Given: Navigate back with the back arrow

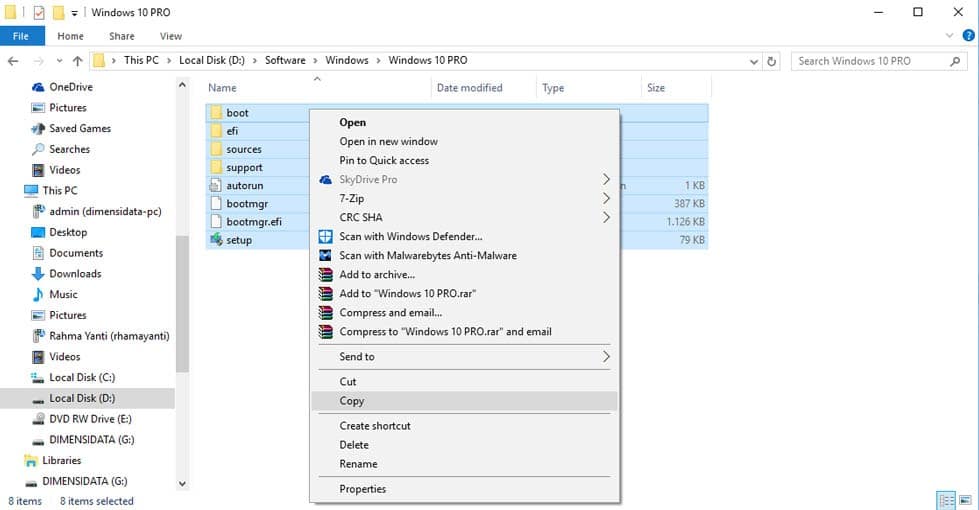Looking at the screenshot, I should tap(13, 61).
